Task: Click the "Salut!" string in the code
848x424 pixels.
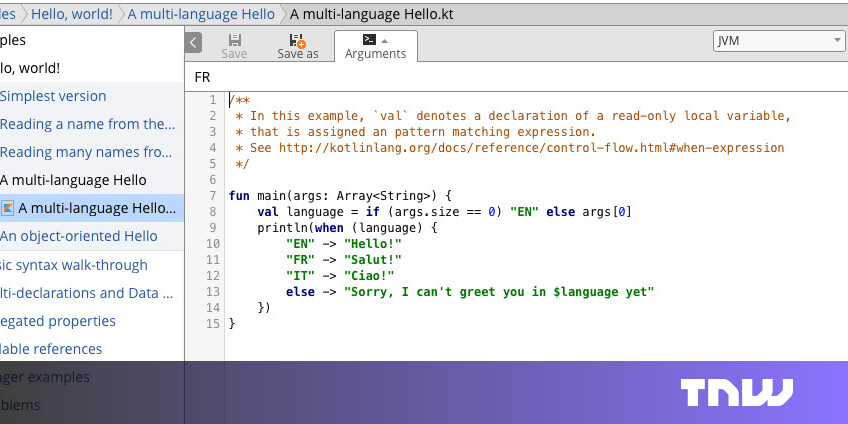Action: coord(371,260)
